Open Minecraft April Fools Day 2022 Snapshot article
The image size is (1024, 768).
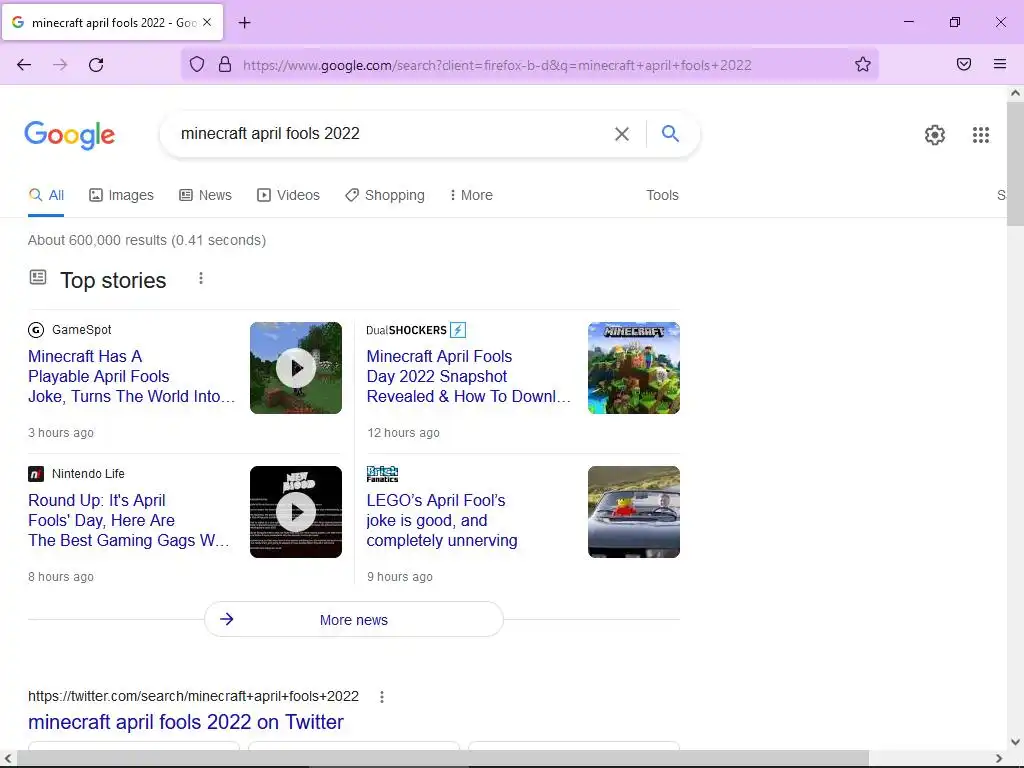tap(468, 376)
